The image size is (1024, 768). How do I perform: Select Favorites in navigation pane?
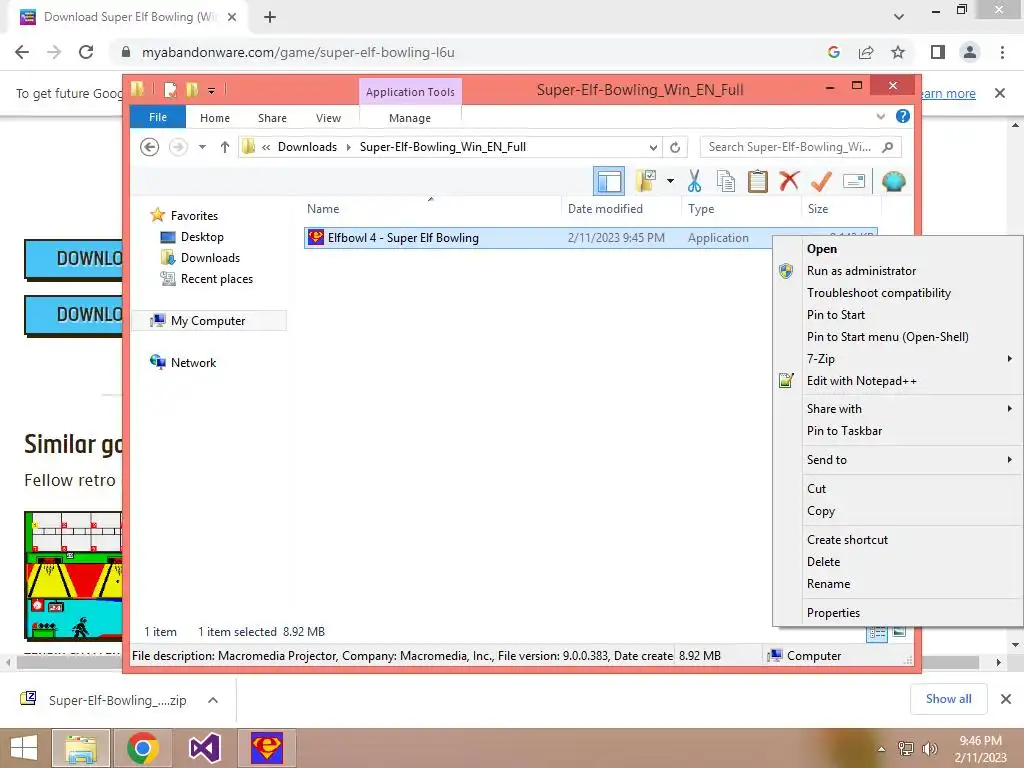click(x=194, y=216)
